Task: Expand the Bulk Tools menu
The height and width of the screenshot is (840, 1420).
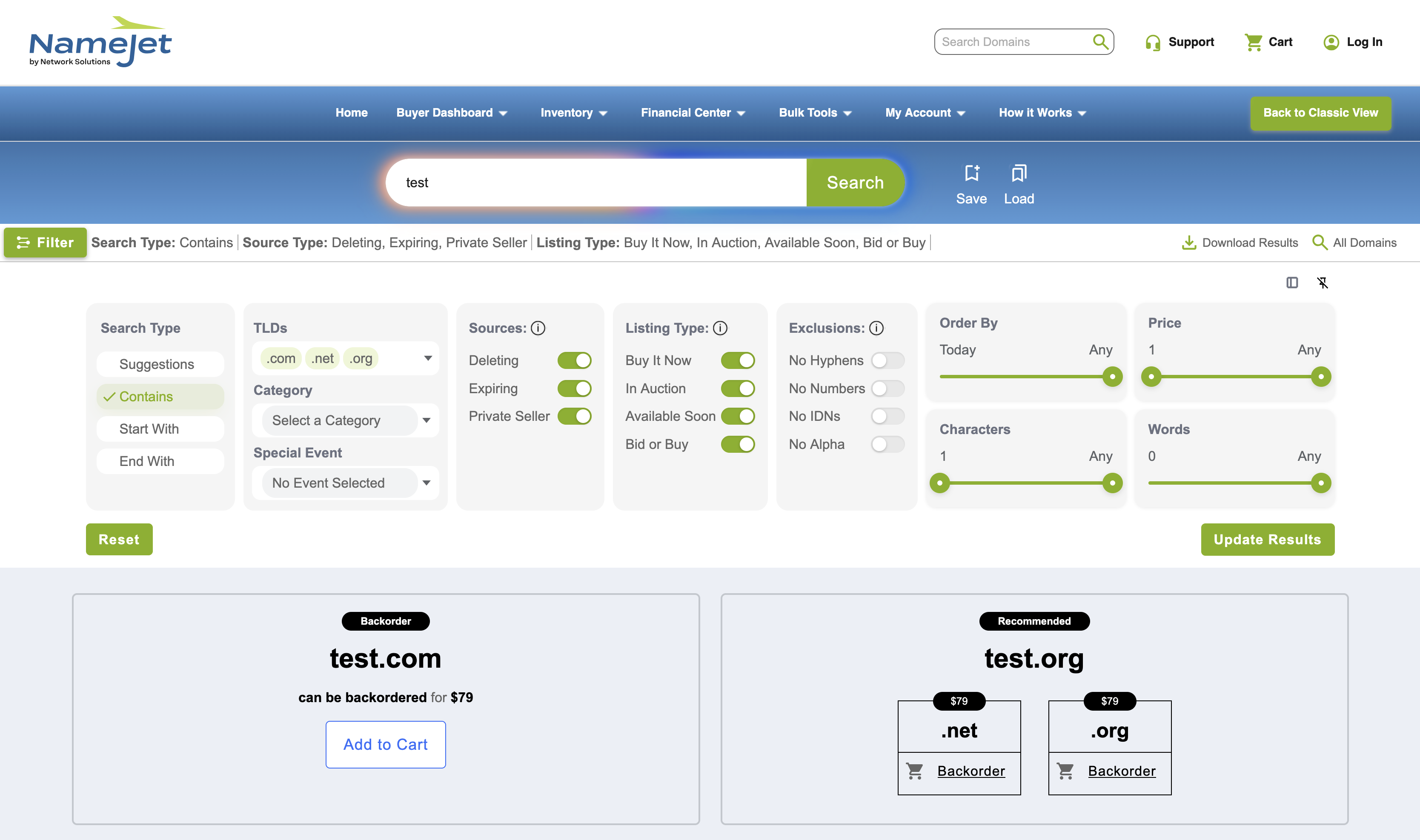Action: point(815,113)
